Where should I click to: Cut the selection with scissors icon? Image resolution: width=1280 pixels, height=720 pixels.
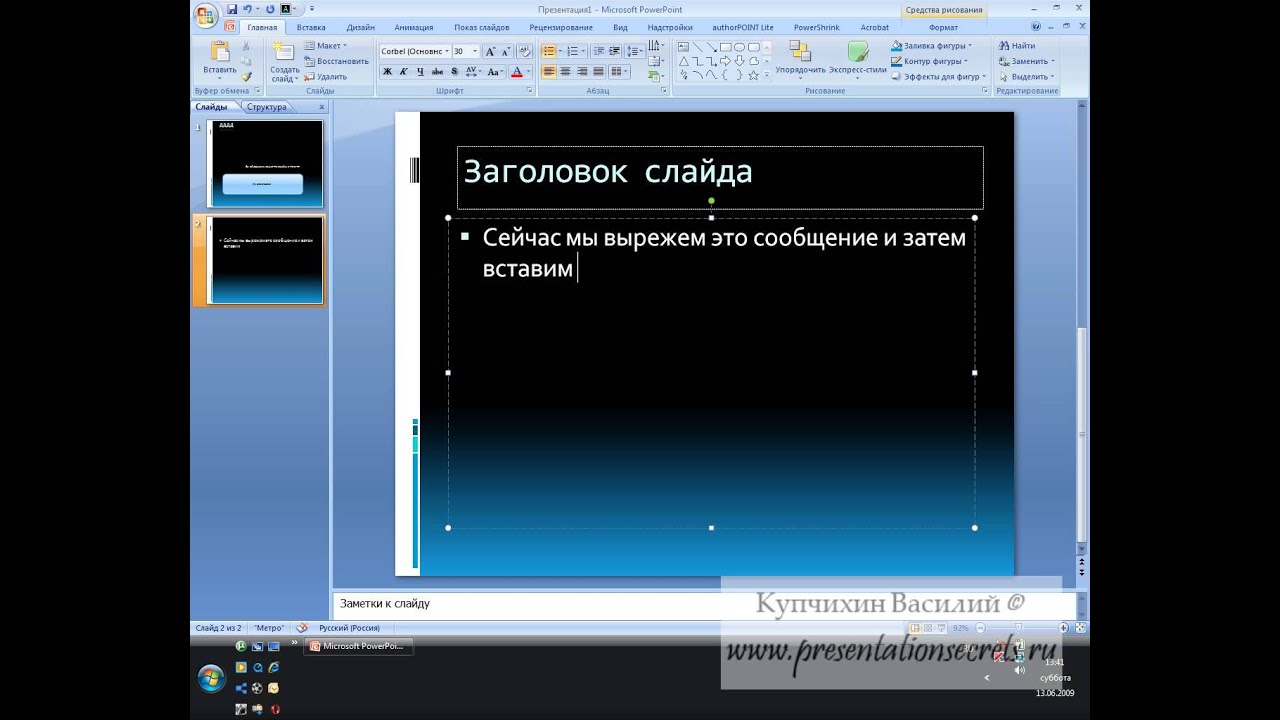[x=246, y=46]
